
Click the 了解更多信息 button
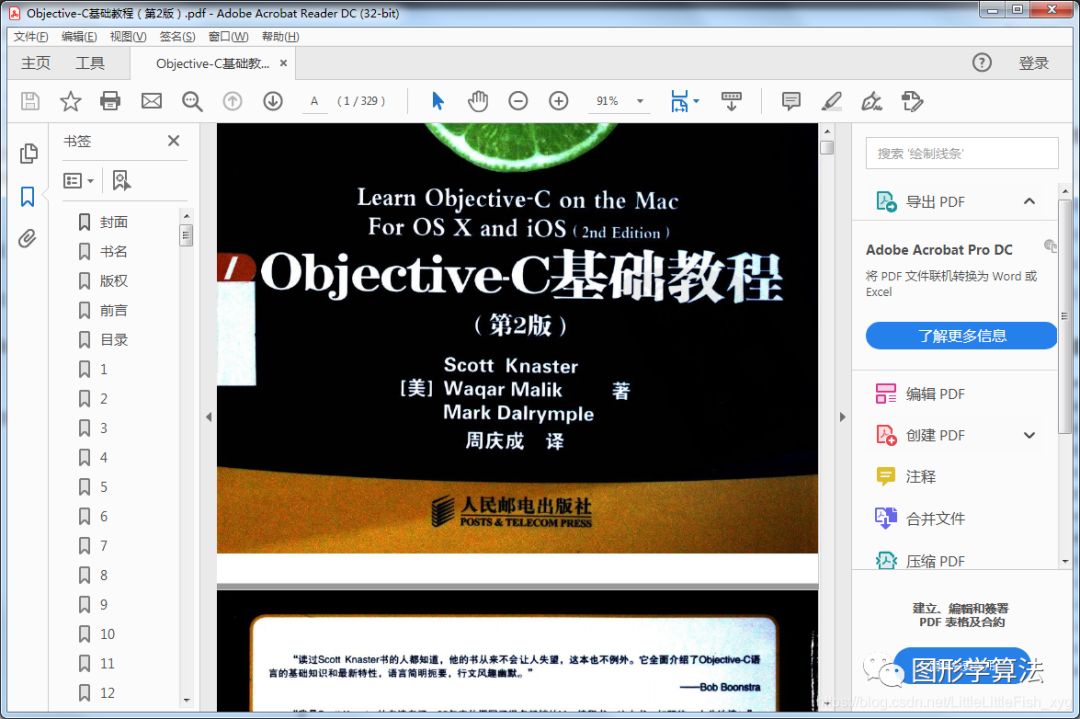(x=962, y=335)
